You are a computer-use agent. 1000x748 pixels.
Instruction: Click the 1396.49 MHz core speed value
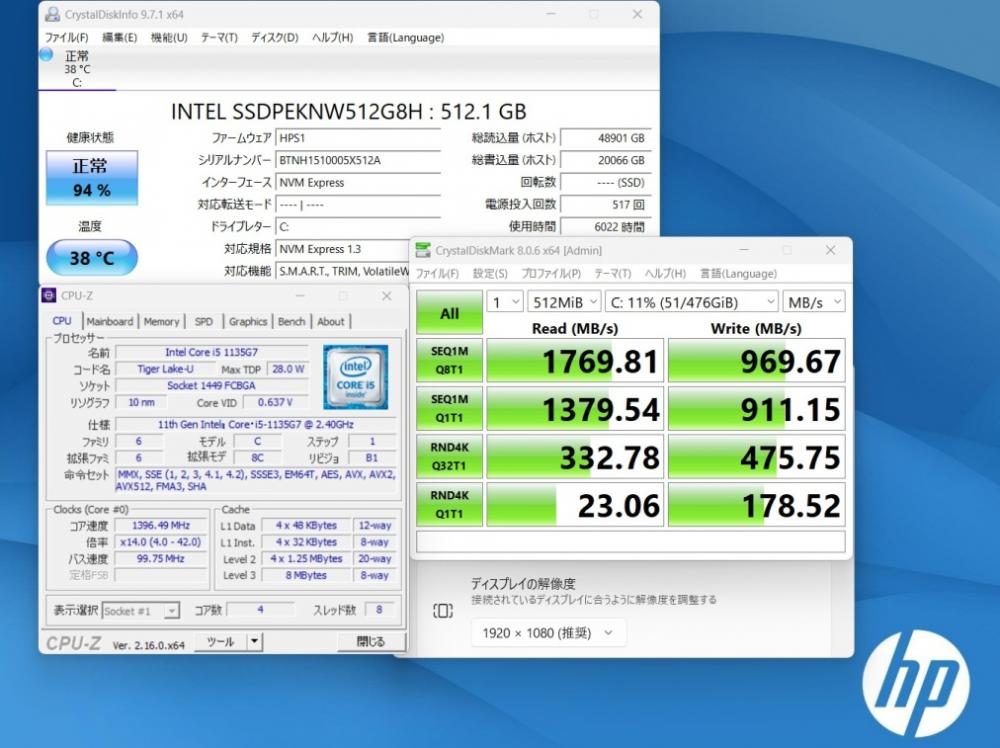click(x=161, y=525)
